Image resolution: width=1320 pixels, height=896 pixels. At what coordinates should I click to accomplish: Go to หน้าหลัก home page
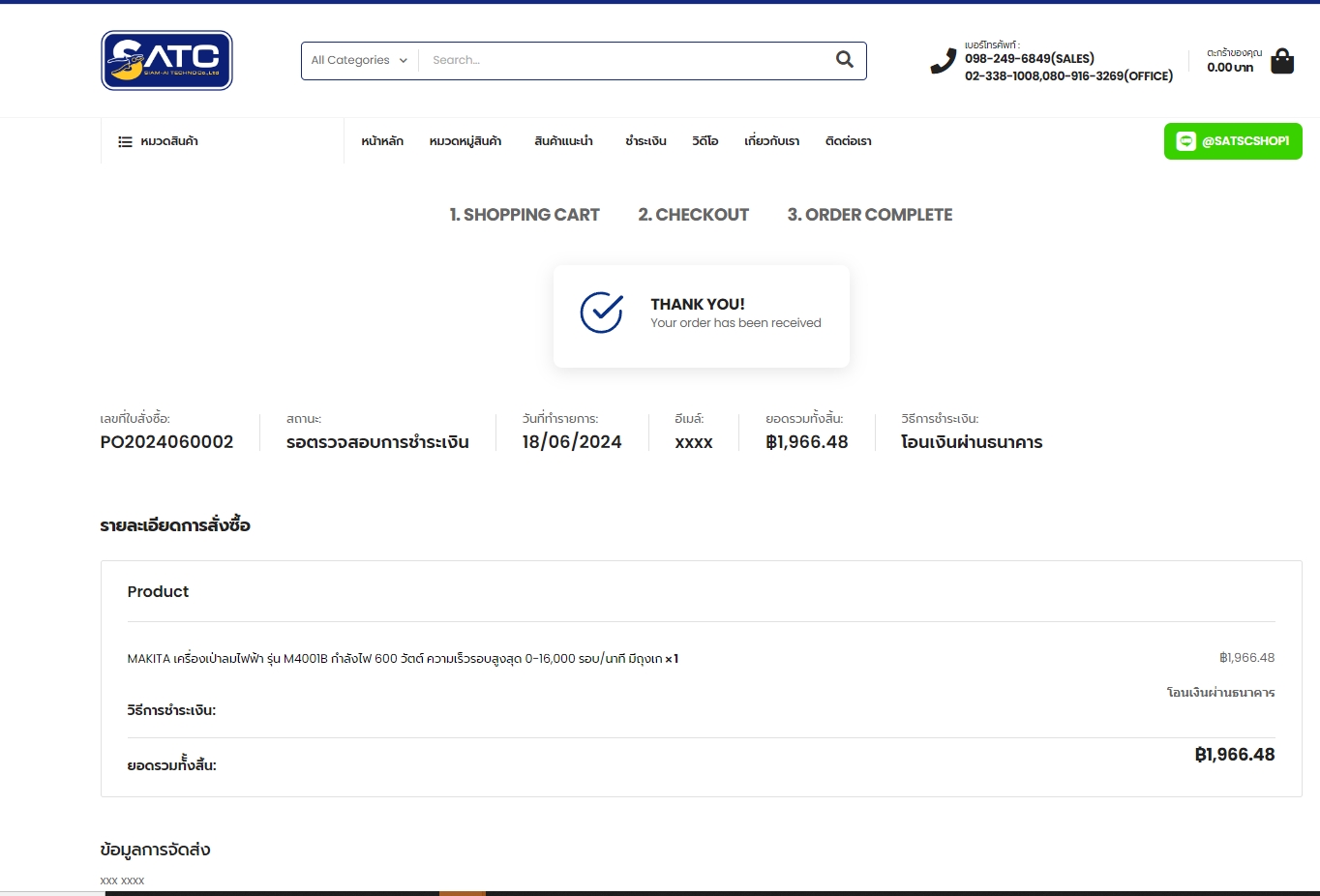(x=382, y=141)
